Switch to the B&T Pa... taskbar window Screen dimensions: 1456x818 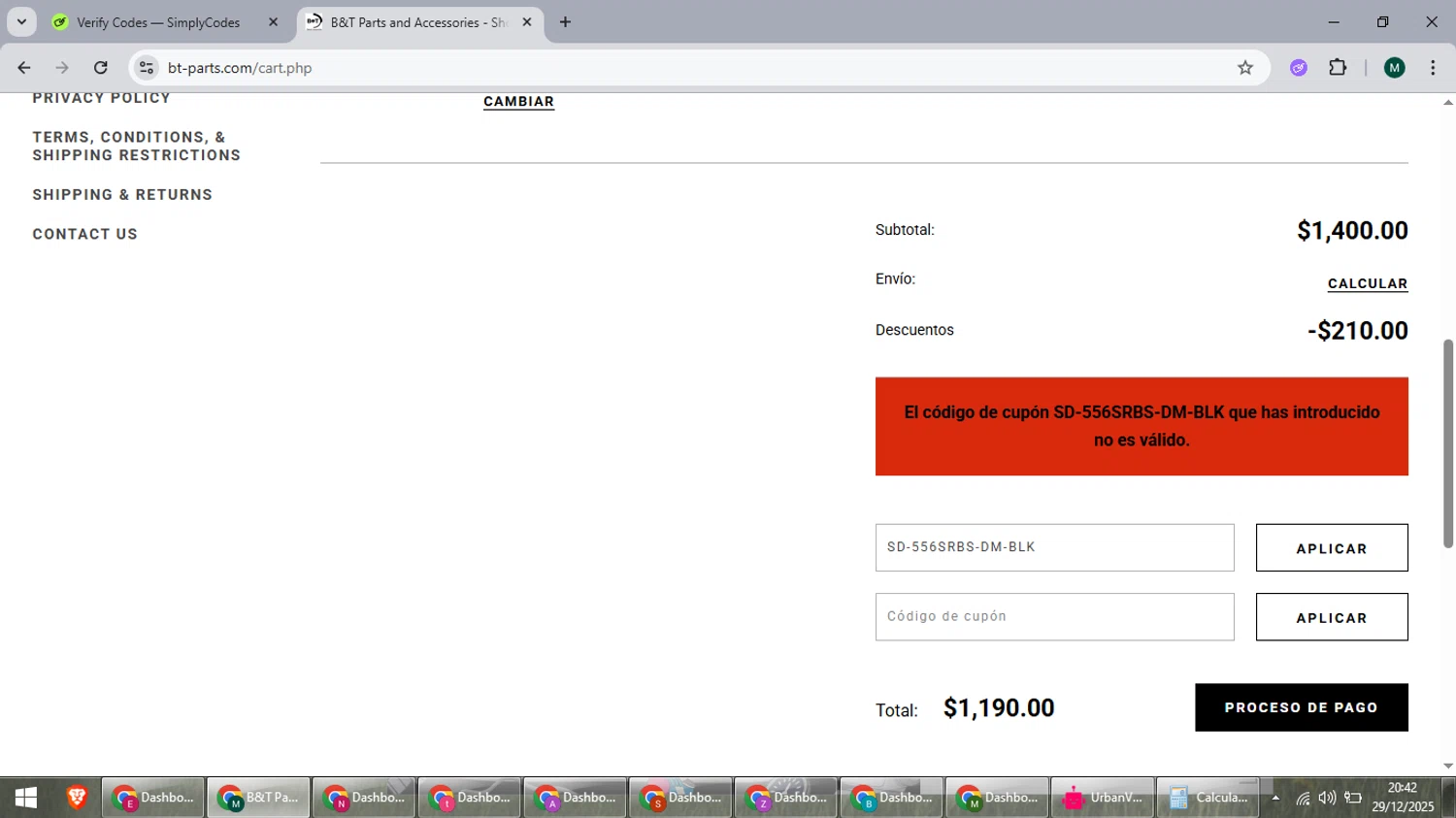pos(259,798)
